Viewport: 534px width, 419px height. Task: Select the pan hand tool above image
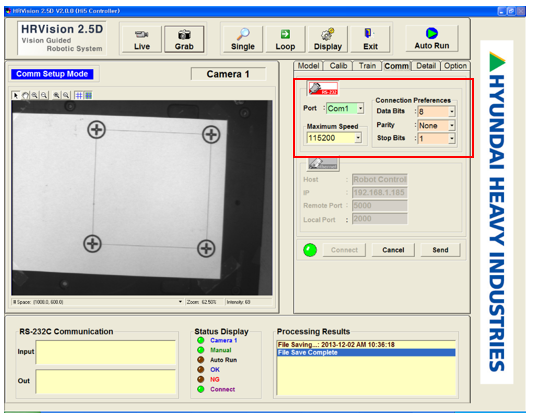[x=26, y=95]
